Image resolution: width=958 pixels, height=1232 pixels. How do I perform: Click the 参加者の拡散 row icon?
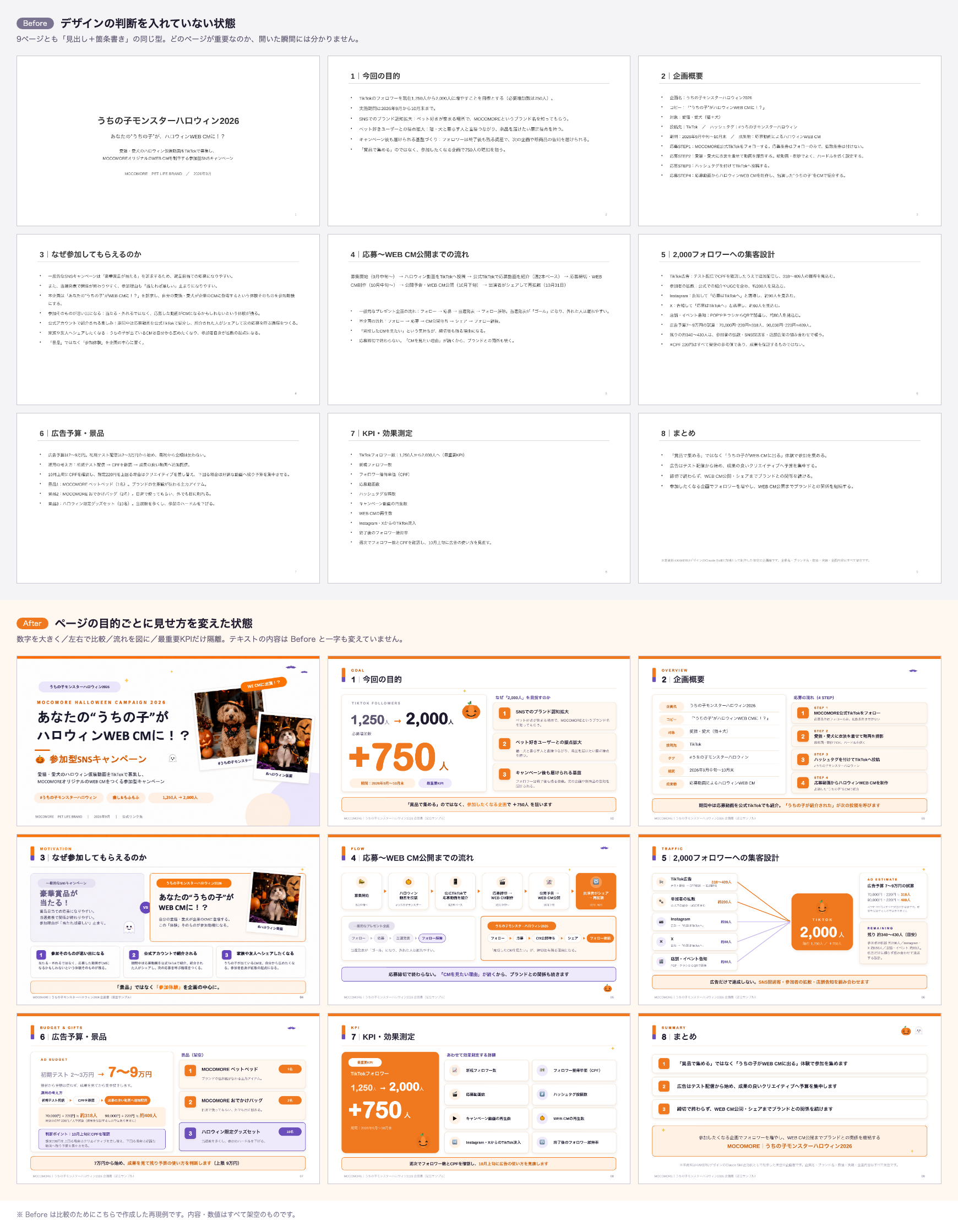coord(661,902)
